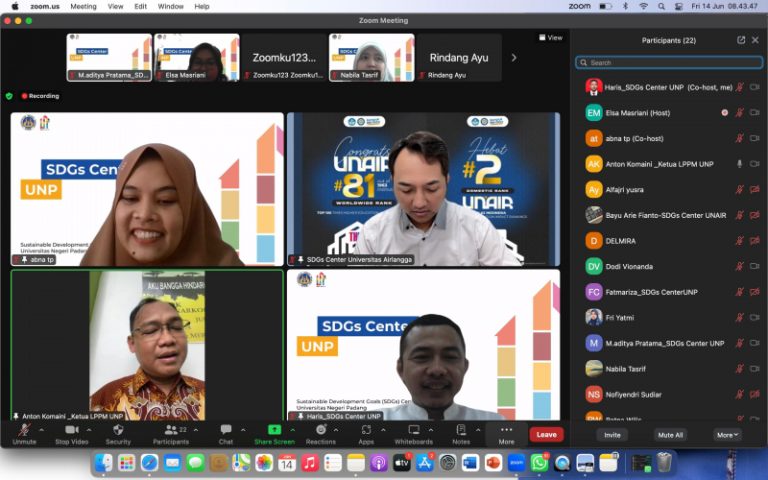768x480 pixels.
Task: Expand participants options arrow beside Participants
Action: (x=196, y=430)
